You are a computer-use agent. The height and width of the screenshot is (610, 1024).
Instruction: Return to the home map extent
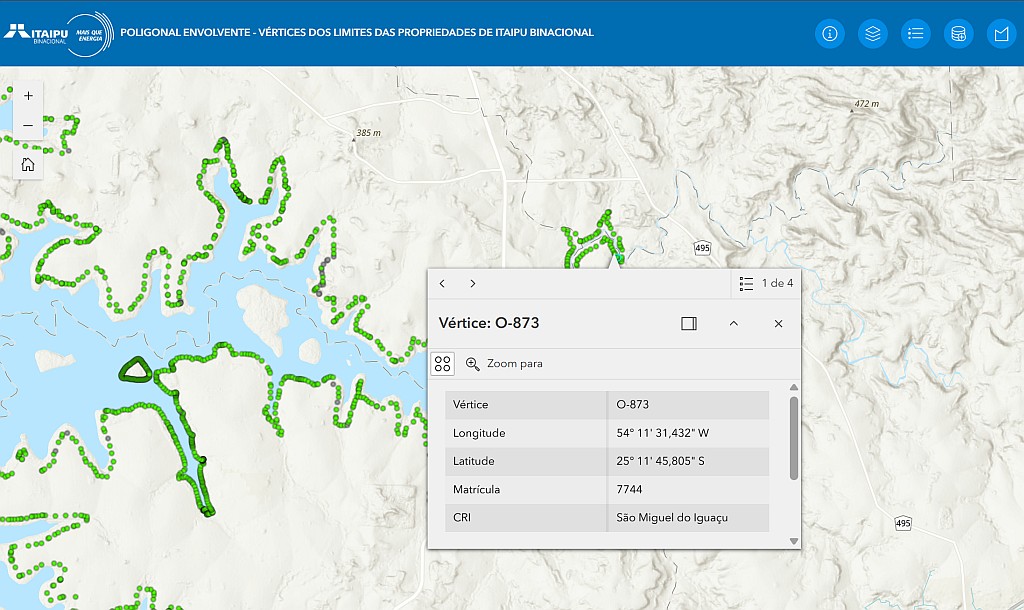tap(28, 164)
